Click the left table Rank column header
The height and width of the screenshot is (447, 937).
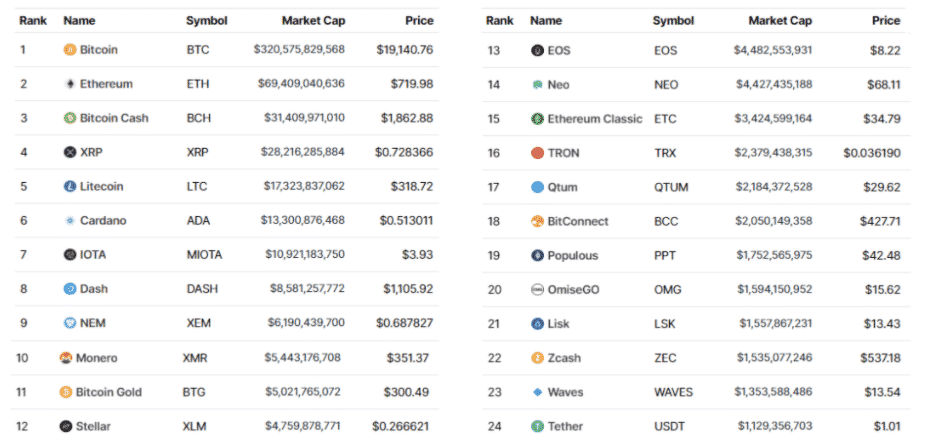(x=32, y=20)
